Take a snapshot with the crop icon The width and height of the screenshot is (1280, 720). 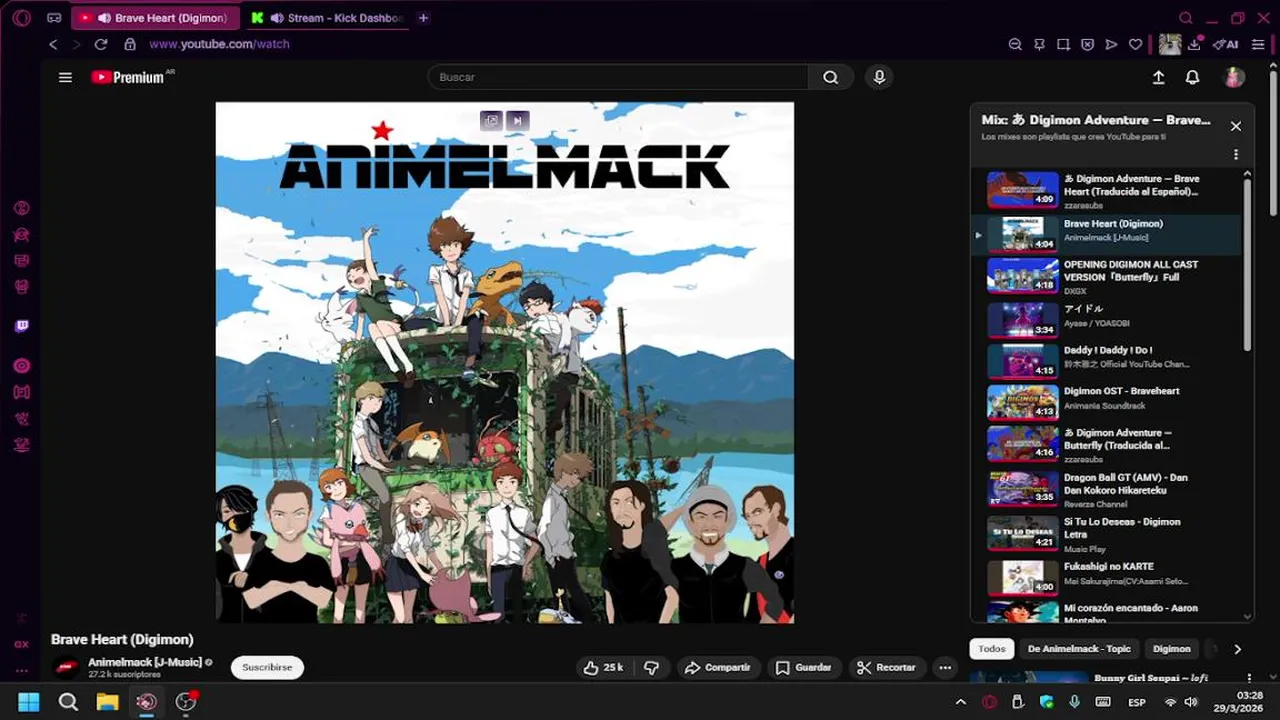click(x=1063, y=44)
